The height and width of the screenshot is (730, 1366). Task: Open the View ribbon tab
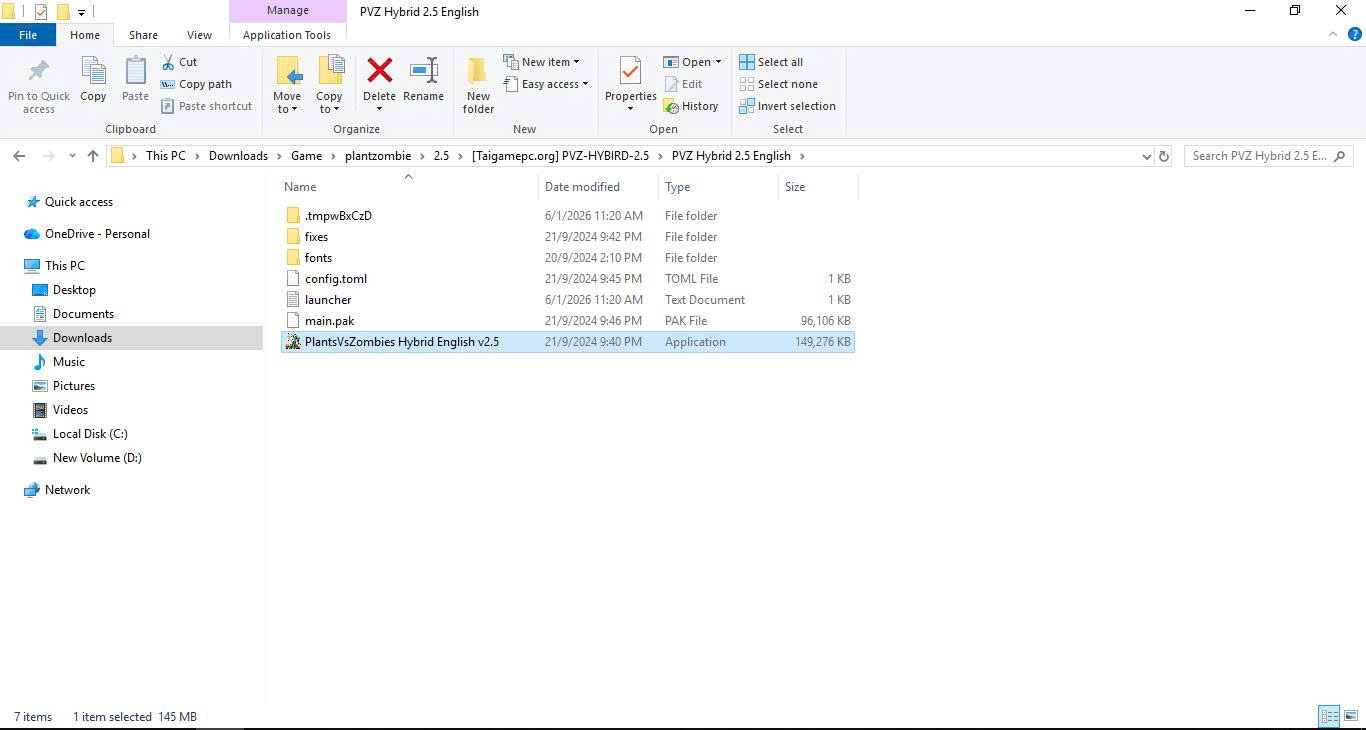click(x=199, y=35)
